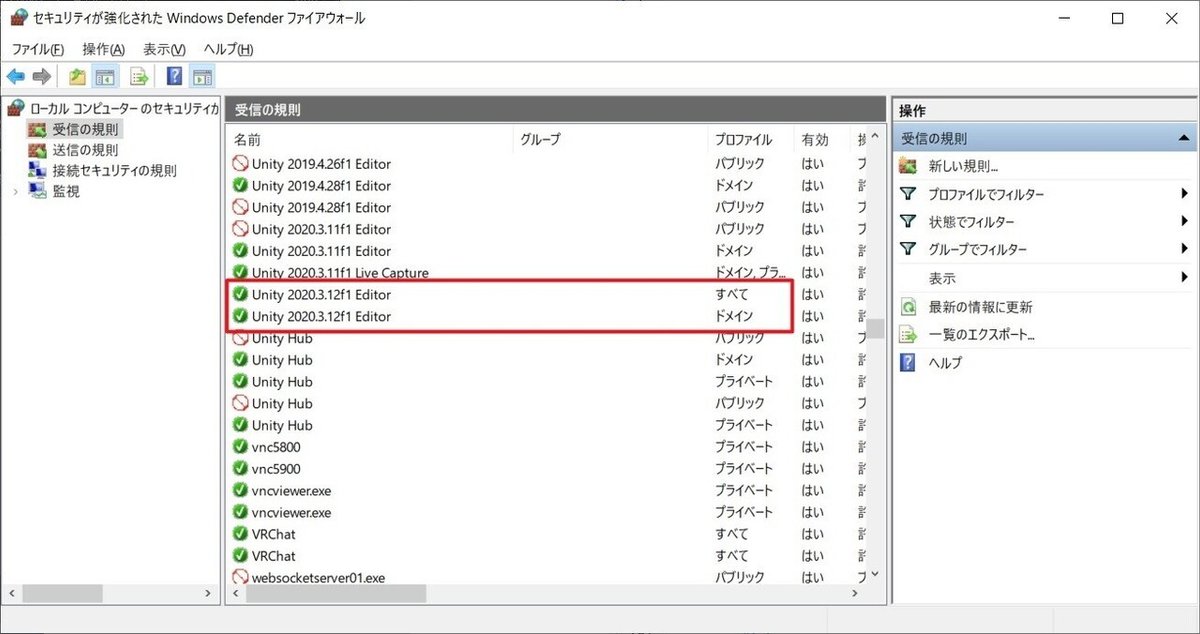Viewport: 1200px width, 634px height.
Task: Sort the list by the グループ column header
Action: [610, 139]
